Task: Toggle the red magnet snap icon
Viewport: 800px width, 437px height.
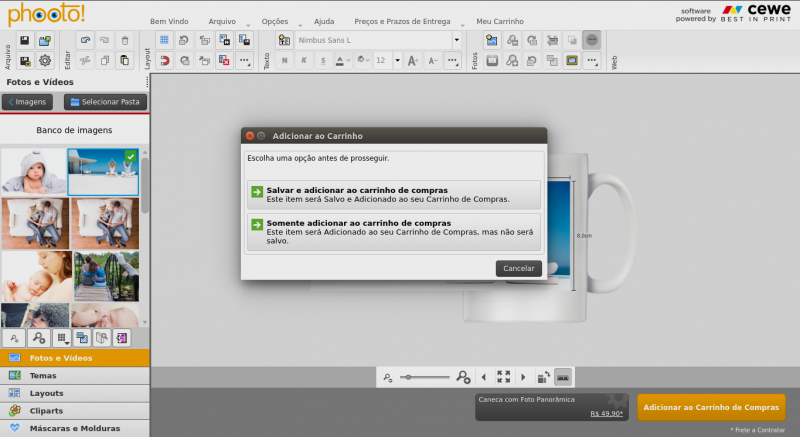Action: (164, 61)
